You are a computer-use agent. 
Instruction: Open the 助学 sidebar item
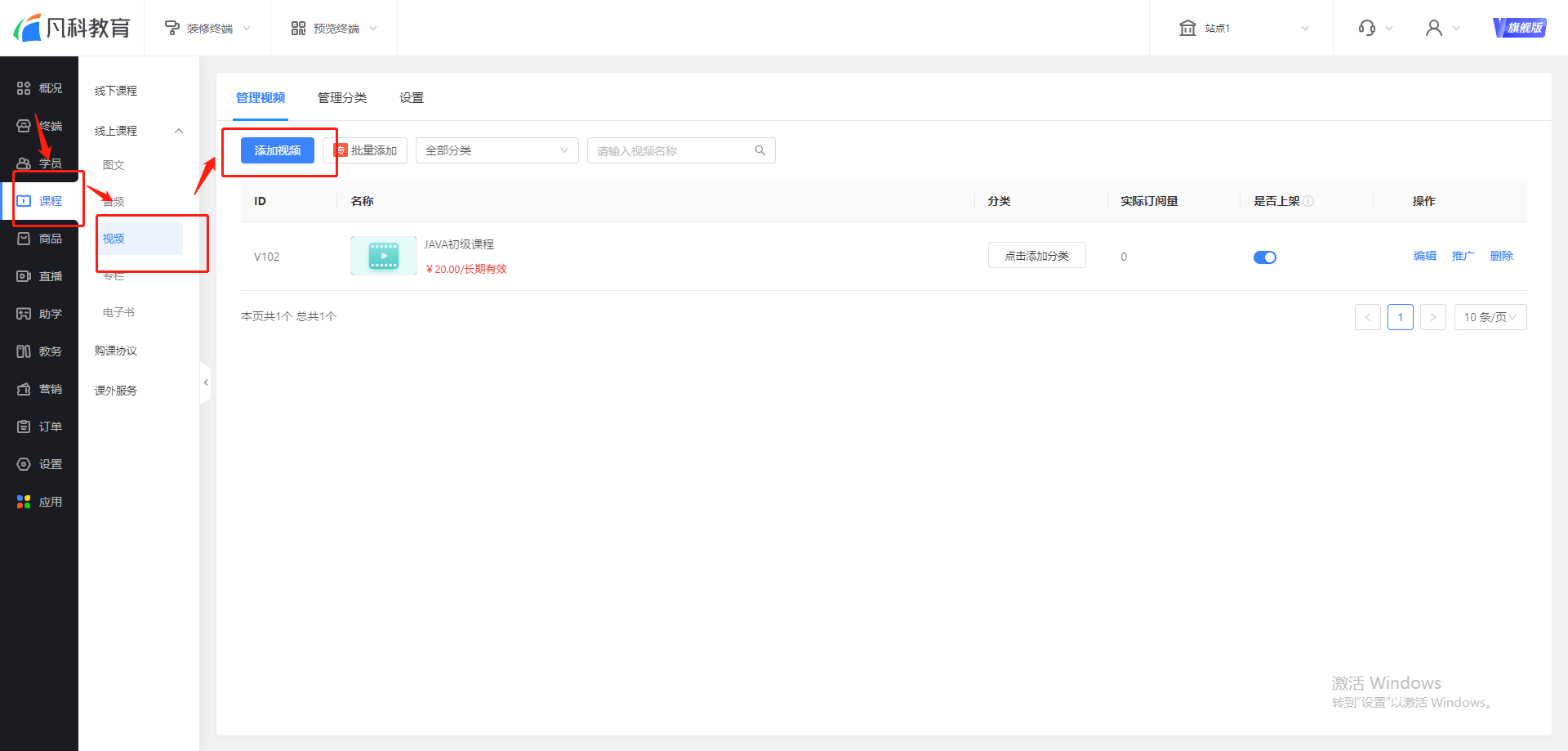[x=39, y=314]
